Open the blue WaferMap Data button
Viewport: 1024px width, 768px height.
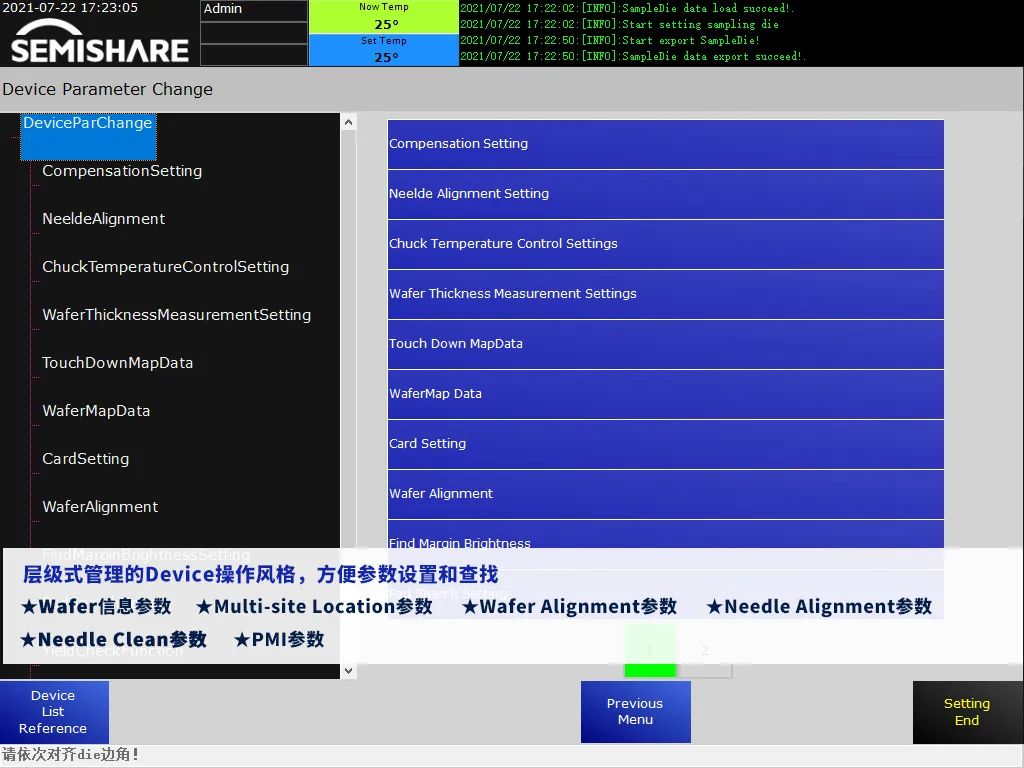click(x=665, y=394)
